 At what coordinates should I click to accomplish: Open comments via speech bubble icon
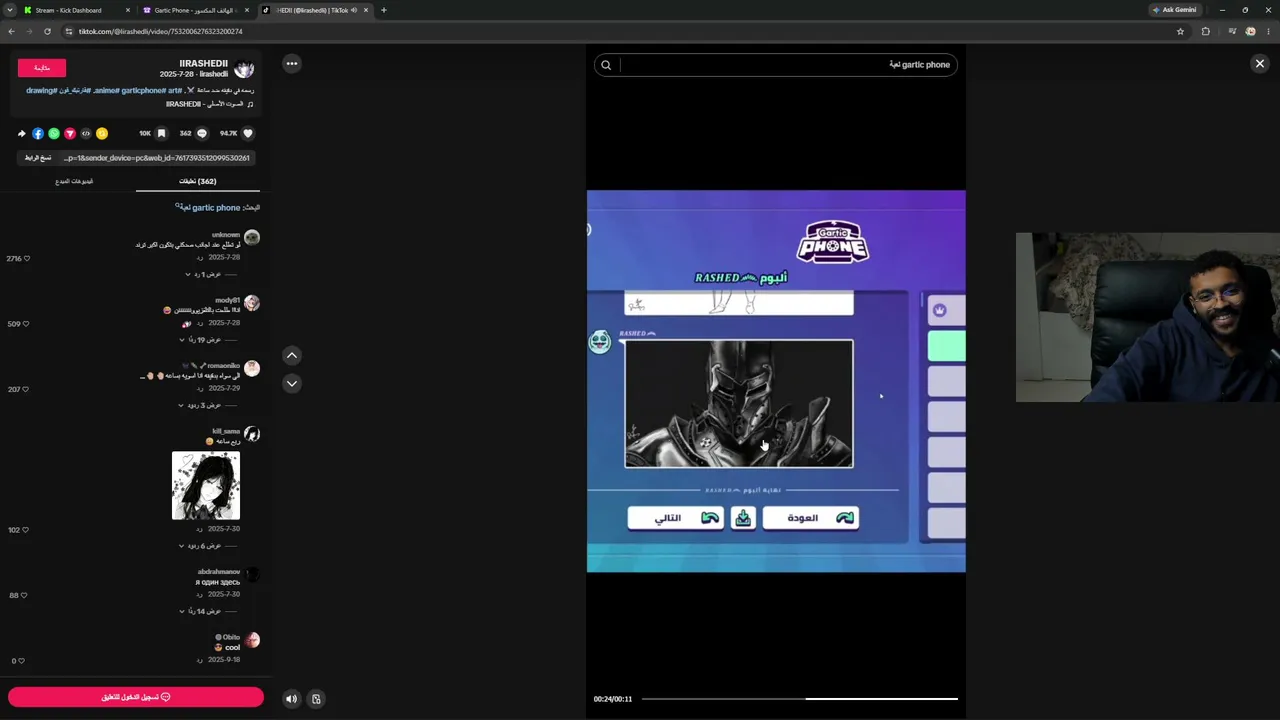click(202, 133)
